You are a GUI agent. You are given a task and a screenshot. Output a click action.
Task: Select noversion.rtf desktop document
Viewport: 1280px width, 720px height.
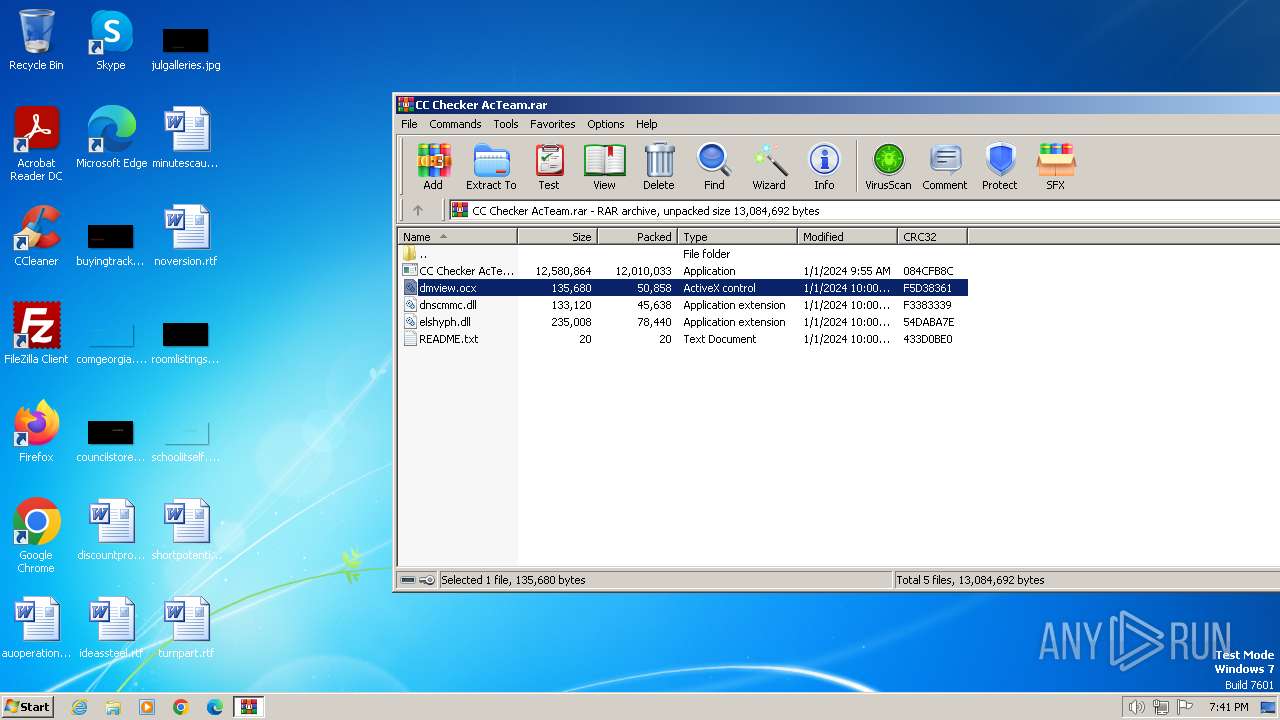tap(186, 236)
